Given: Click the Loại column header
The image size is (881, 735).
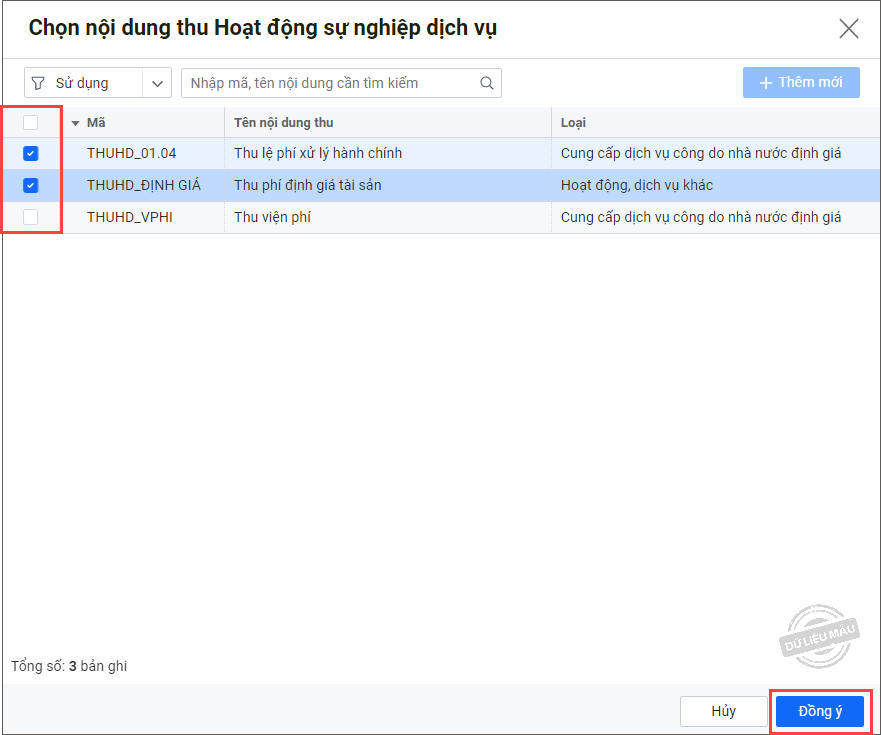Looking at the screenshot, I should tap(573, 123).
